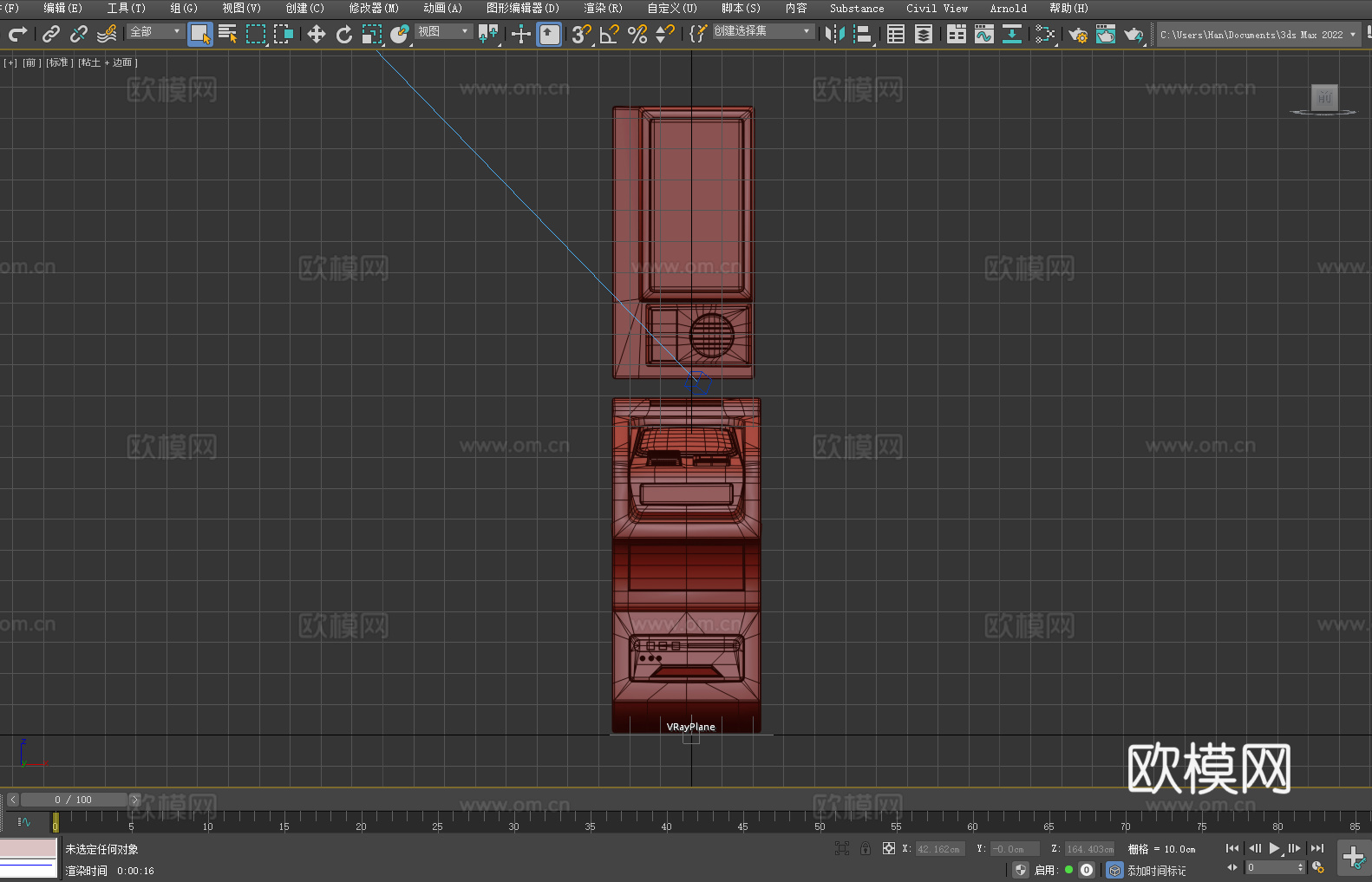Expand the 创建选择集 named selection dropdown
1372x882 pixels.
pos(763,31)
